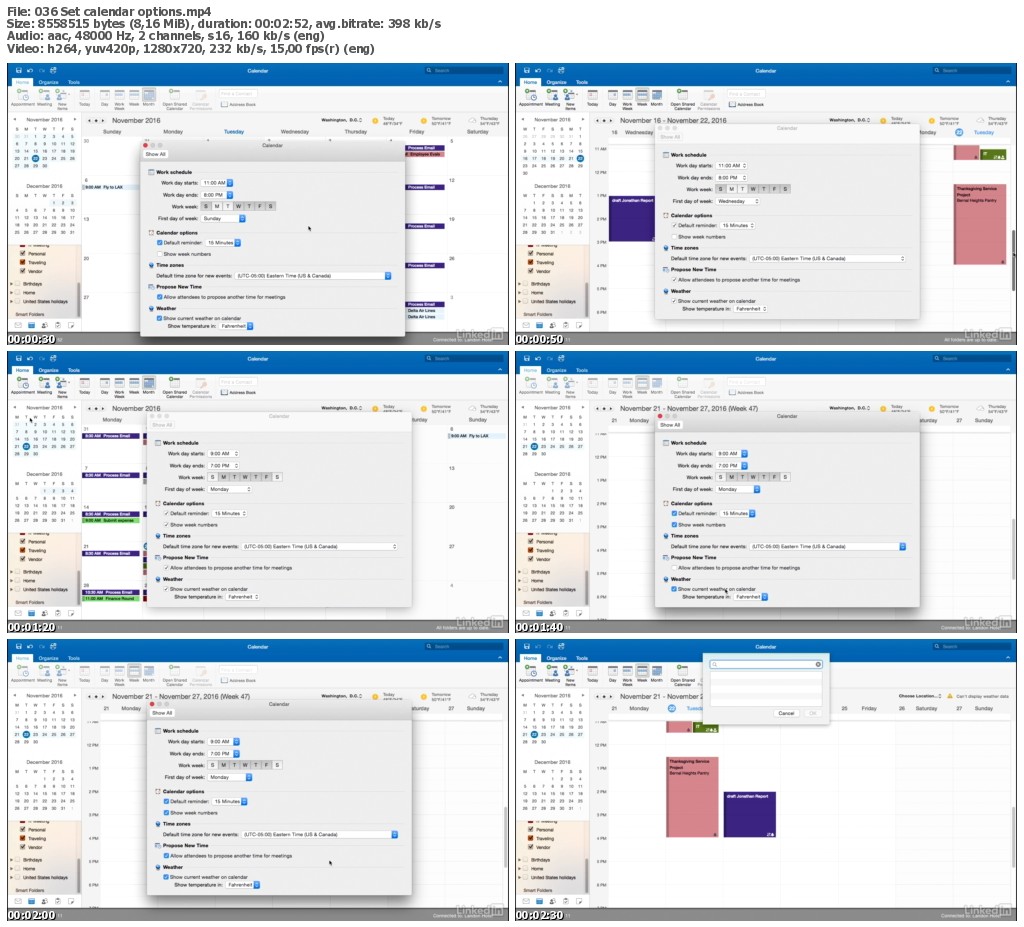Toggle Vendor calendar checkbox in the 00:02:30 frame sidebar
Image resolution: width=1024 pixels, height=927 pixels.
(530, 847)
